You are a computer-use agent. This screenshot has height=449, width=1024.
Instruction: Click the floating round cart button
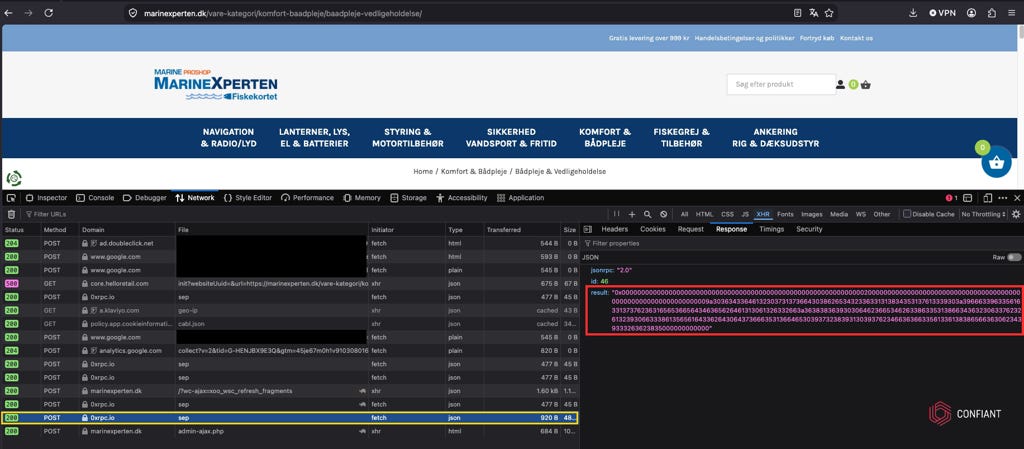(x=996, y=163)
